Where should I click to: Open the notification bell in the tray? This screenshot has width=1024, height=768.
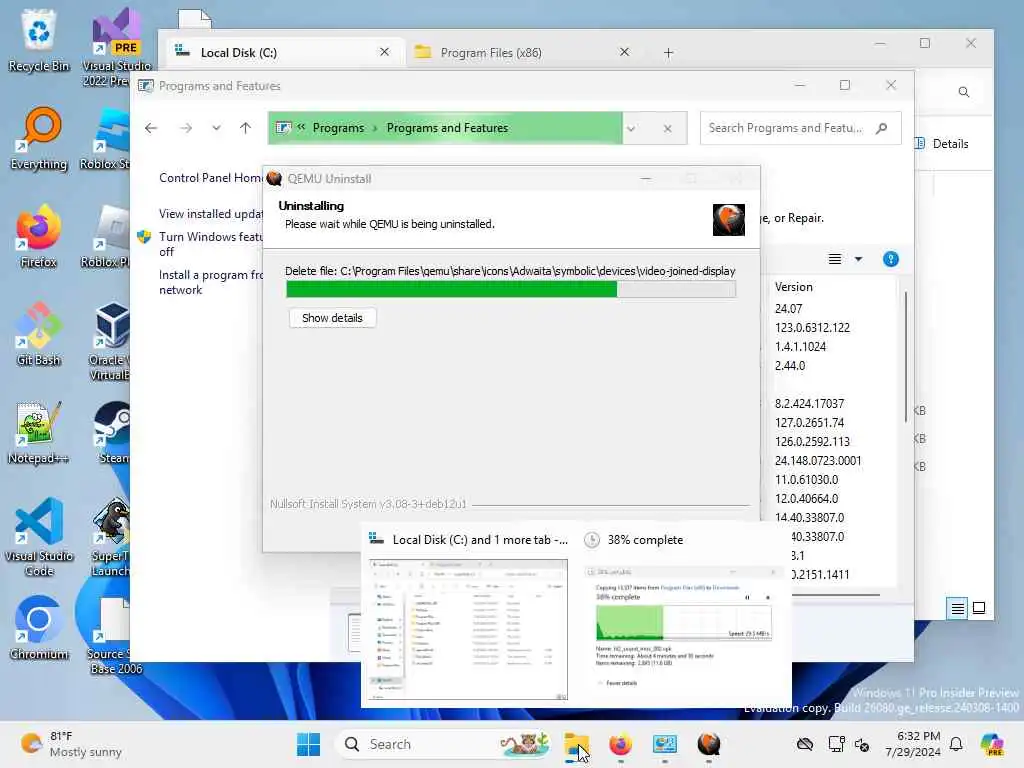(x=956, y=744)
